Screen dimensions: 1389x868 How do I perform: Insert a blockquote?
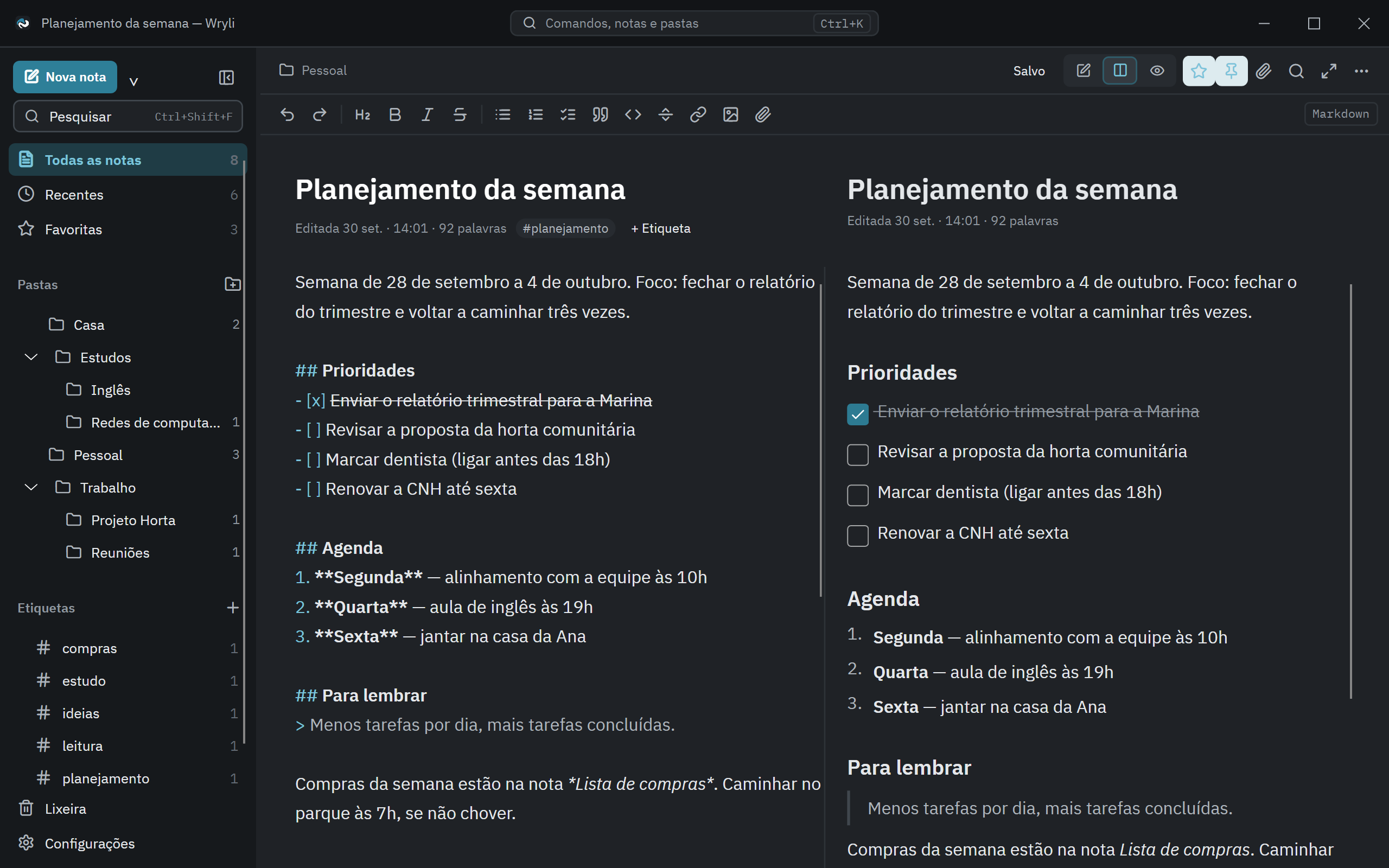(601, 114)
